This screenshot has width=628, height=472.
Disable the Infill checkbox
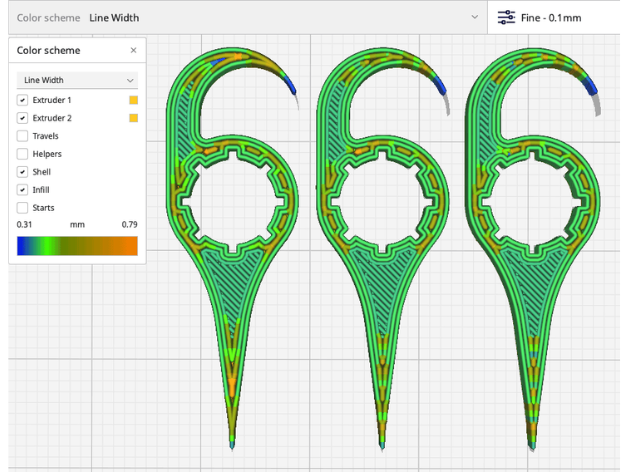pyautogui.click(x=22, y=190)
